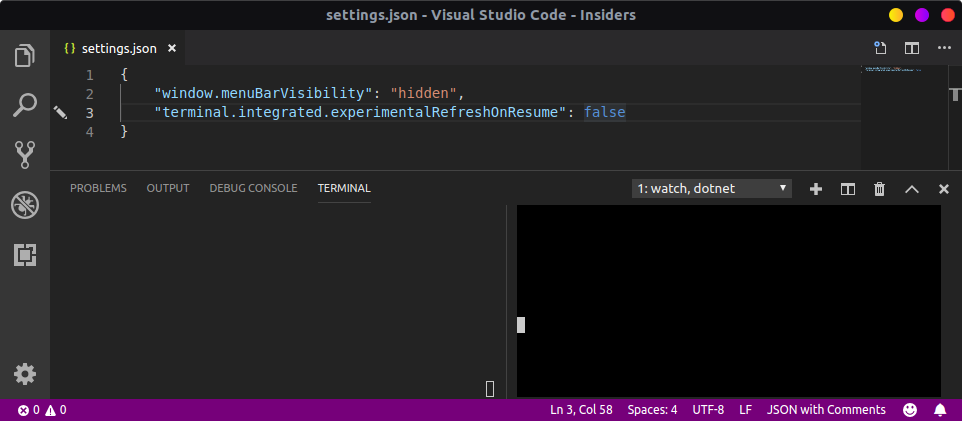Screen dimensions: 962x421
Task: Focus the right black terminal pane
Action: pyautogui.click(x=728, y=301)
